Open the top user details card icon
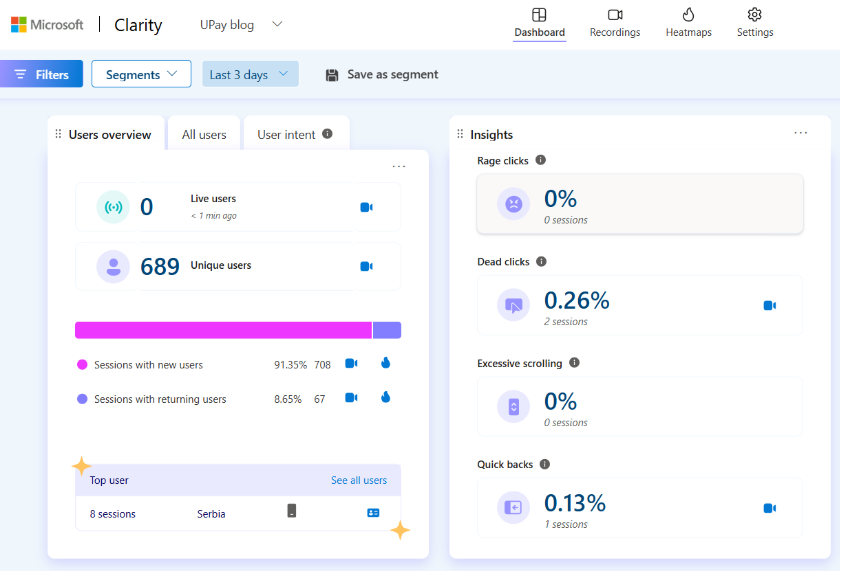The width and height of the screenshot is (844, 571). click(x=373, y=513)
